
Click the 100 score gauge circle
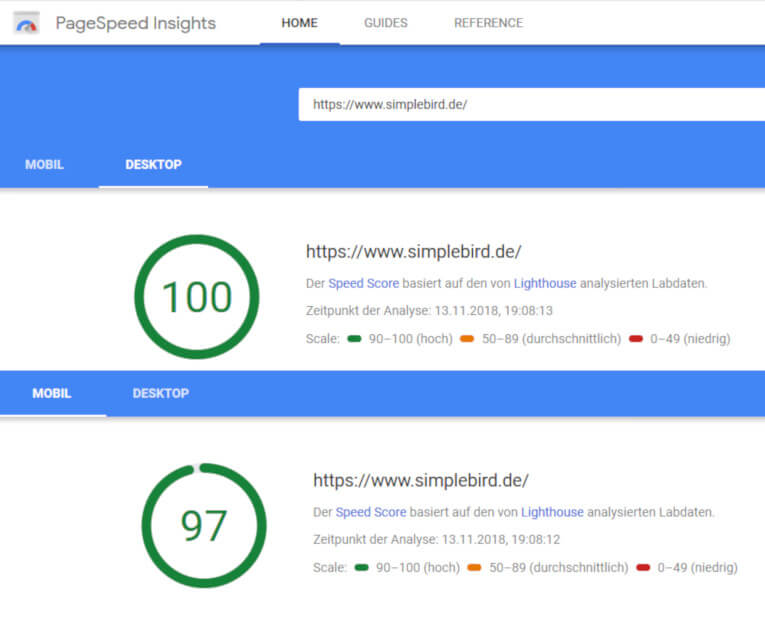197,297
